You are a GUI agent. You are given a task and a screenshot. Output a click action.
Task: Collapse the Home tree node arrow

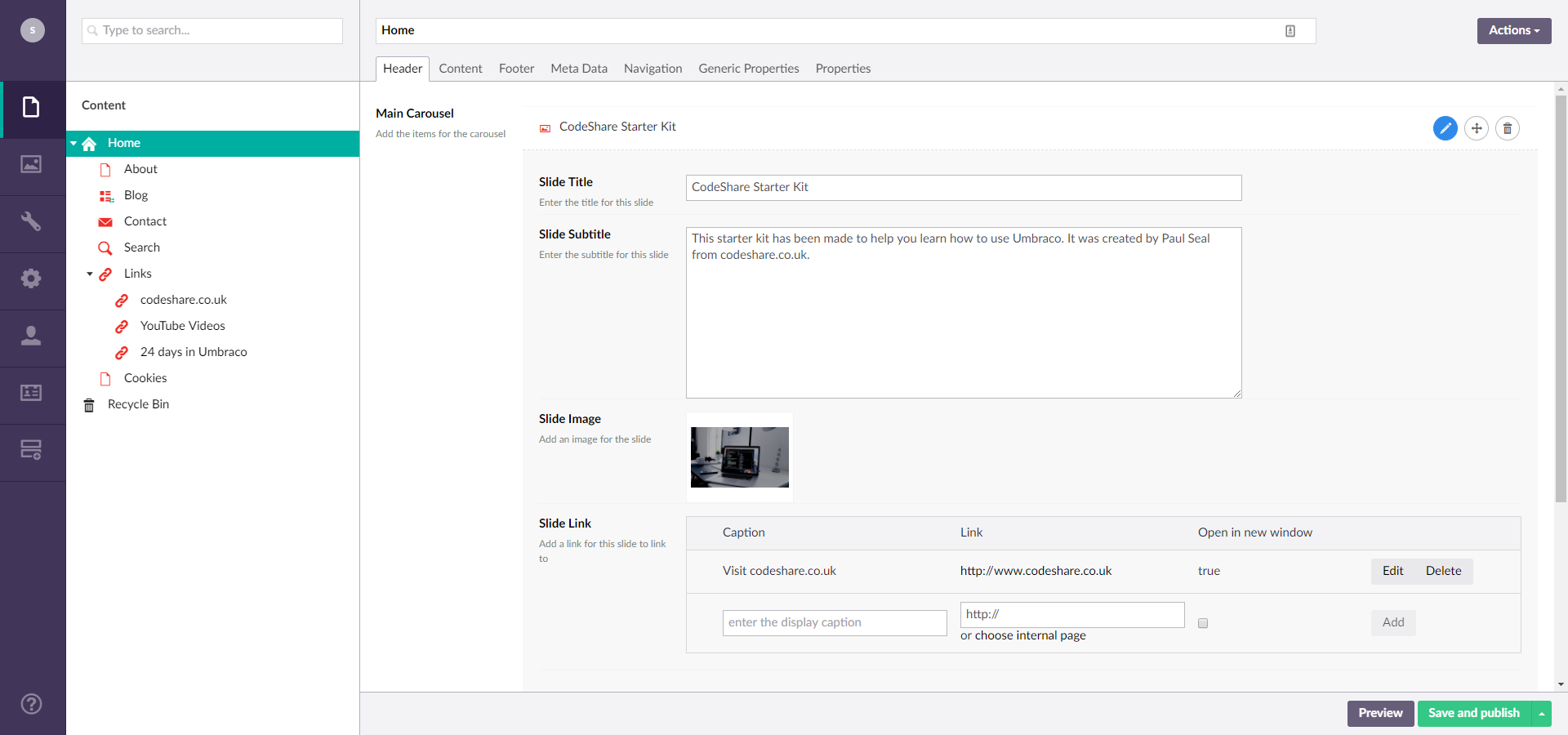pos(73,143)
